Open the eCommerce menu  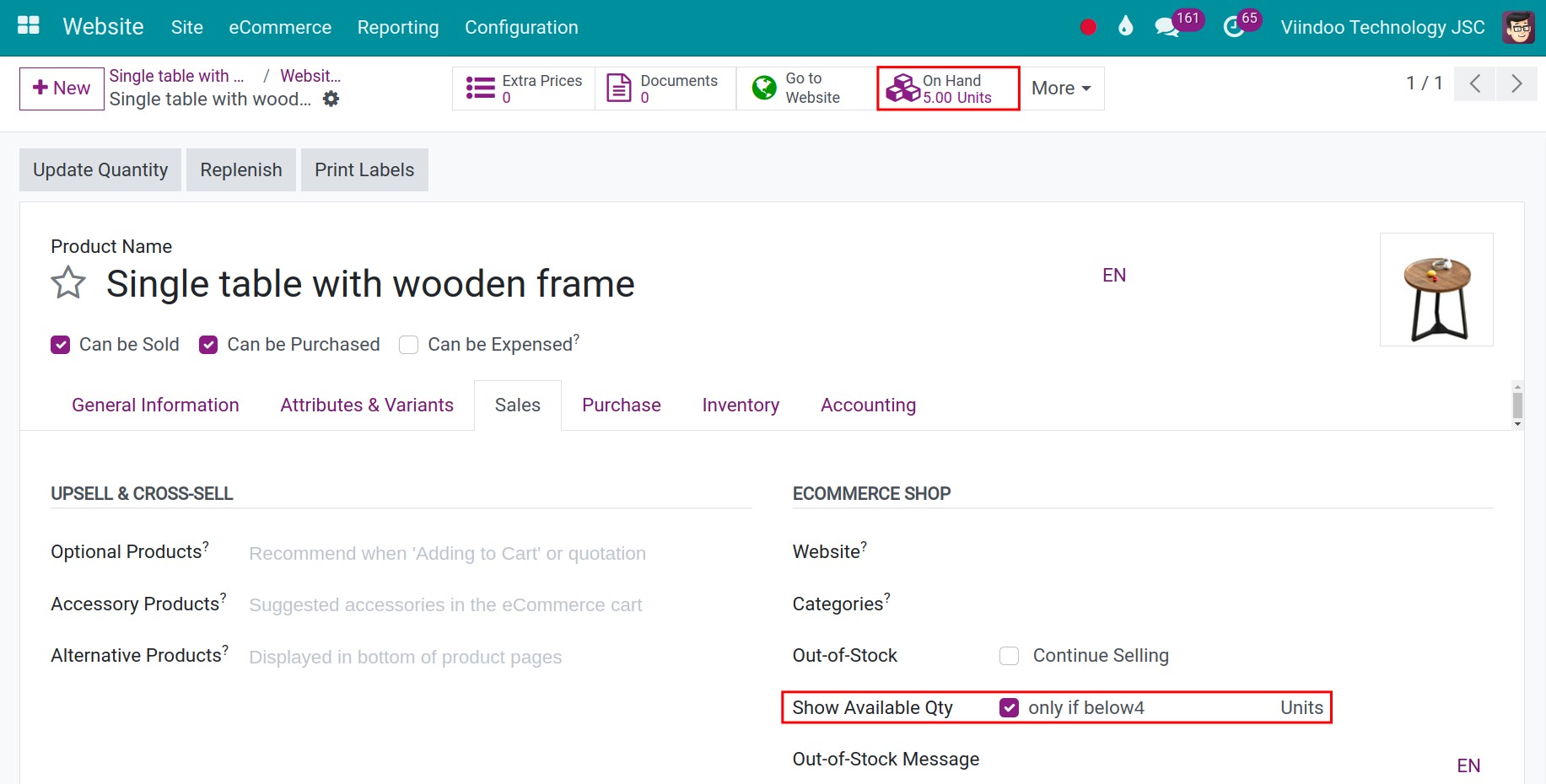coord(280,27)
